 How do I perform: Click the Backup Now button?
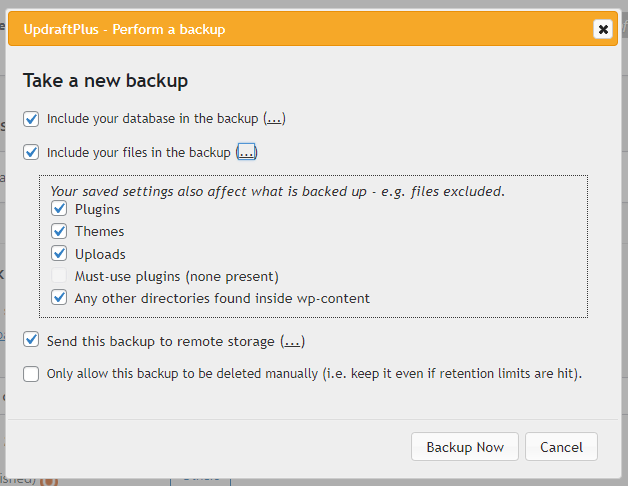464,447
